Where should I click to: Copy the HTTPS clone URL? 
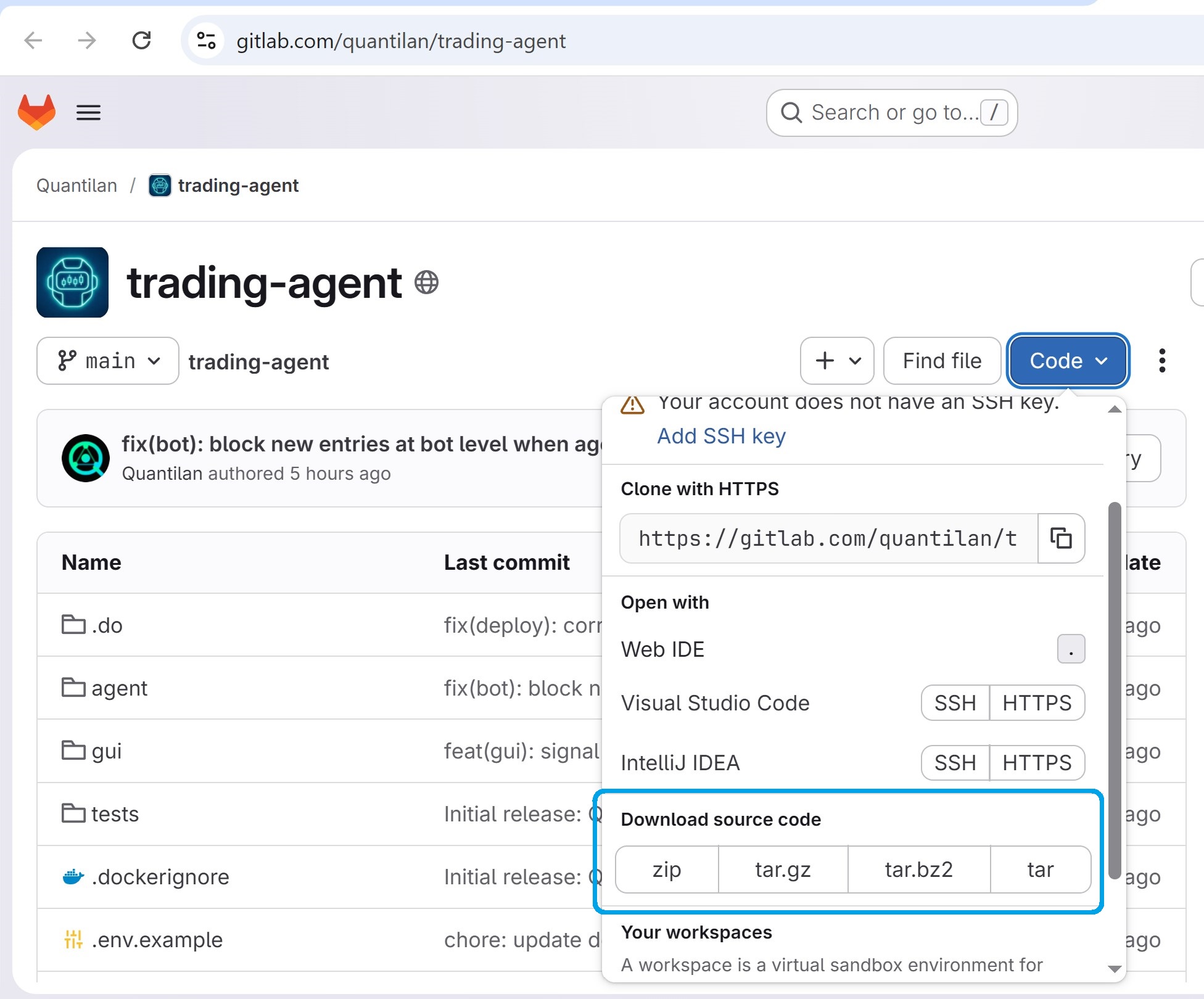point(1061,538)
